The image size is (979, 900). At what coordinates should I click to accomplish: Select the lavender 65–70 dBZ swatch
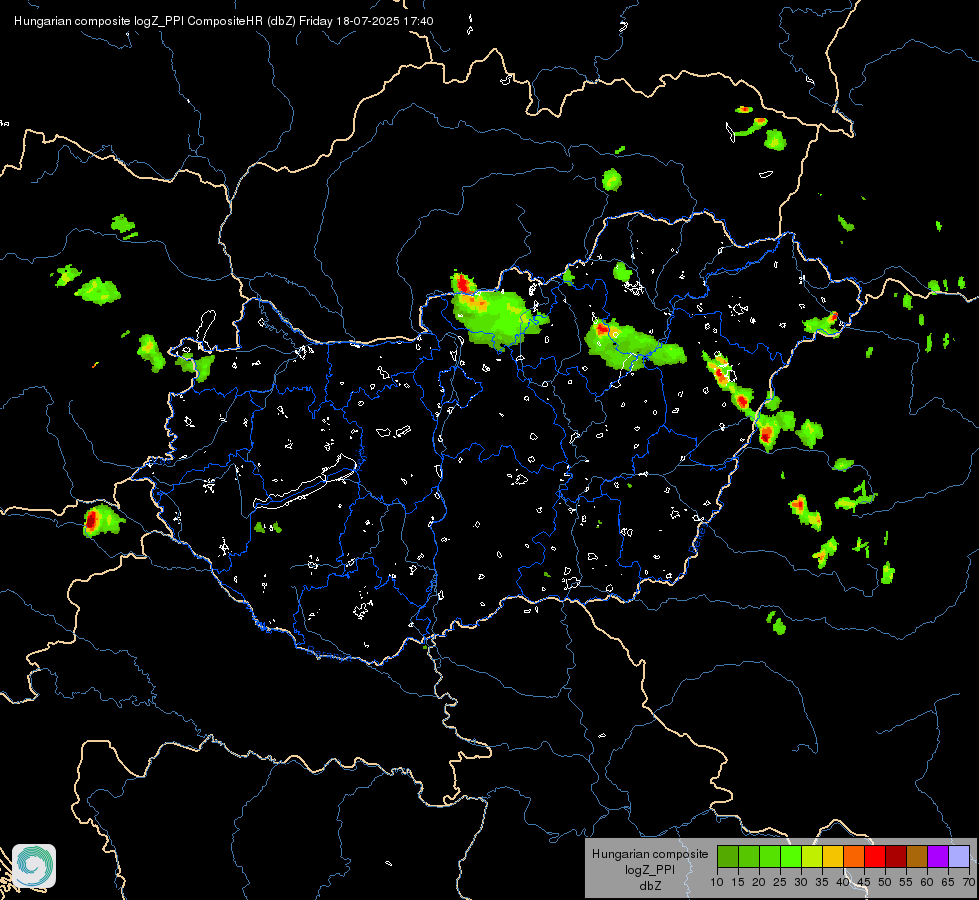pos(959,856)
